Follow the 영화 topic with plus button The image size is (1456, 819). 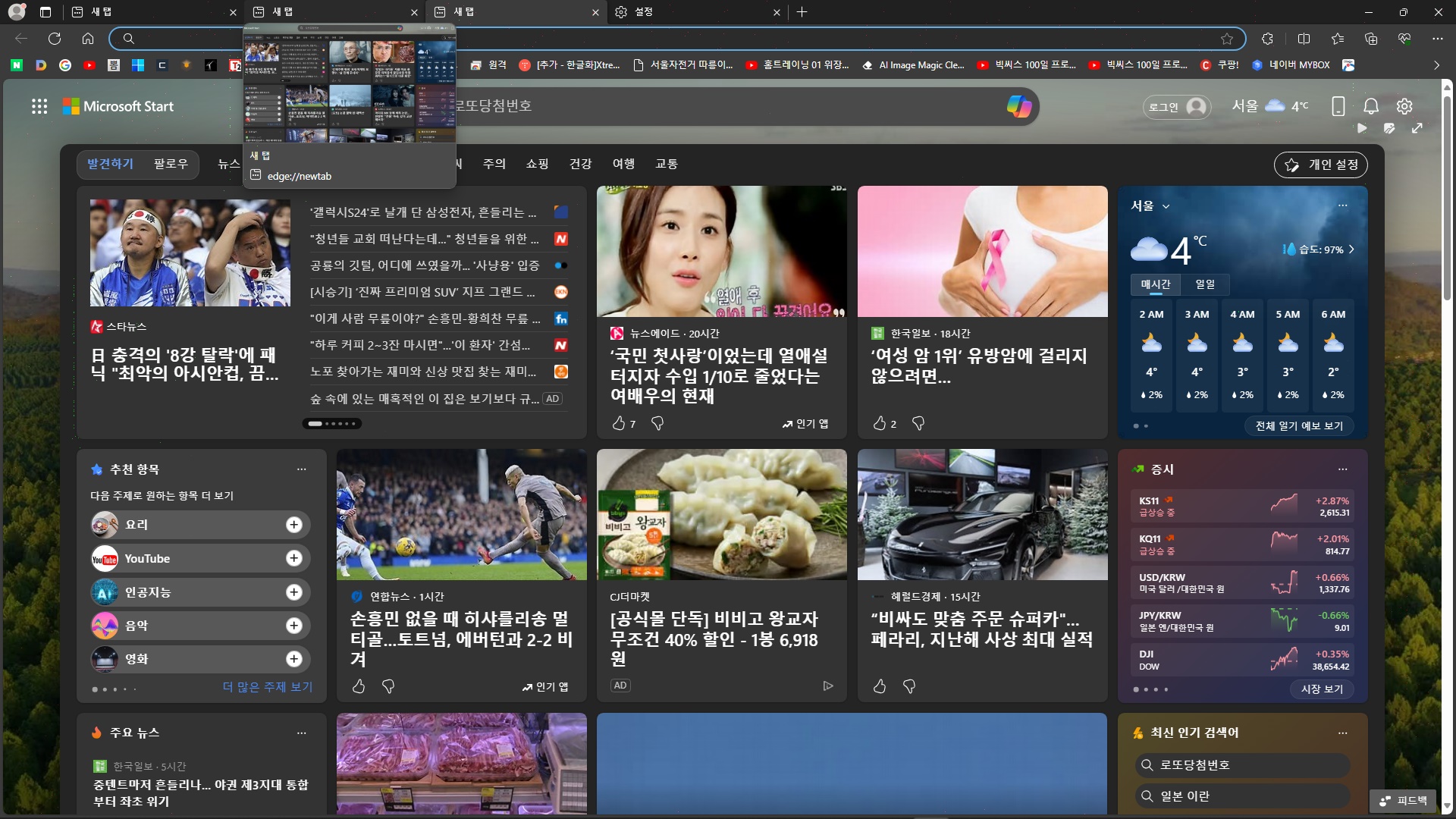pyautogui.click(x=294, y=659)
